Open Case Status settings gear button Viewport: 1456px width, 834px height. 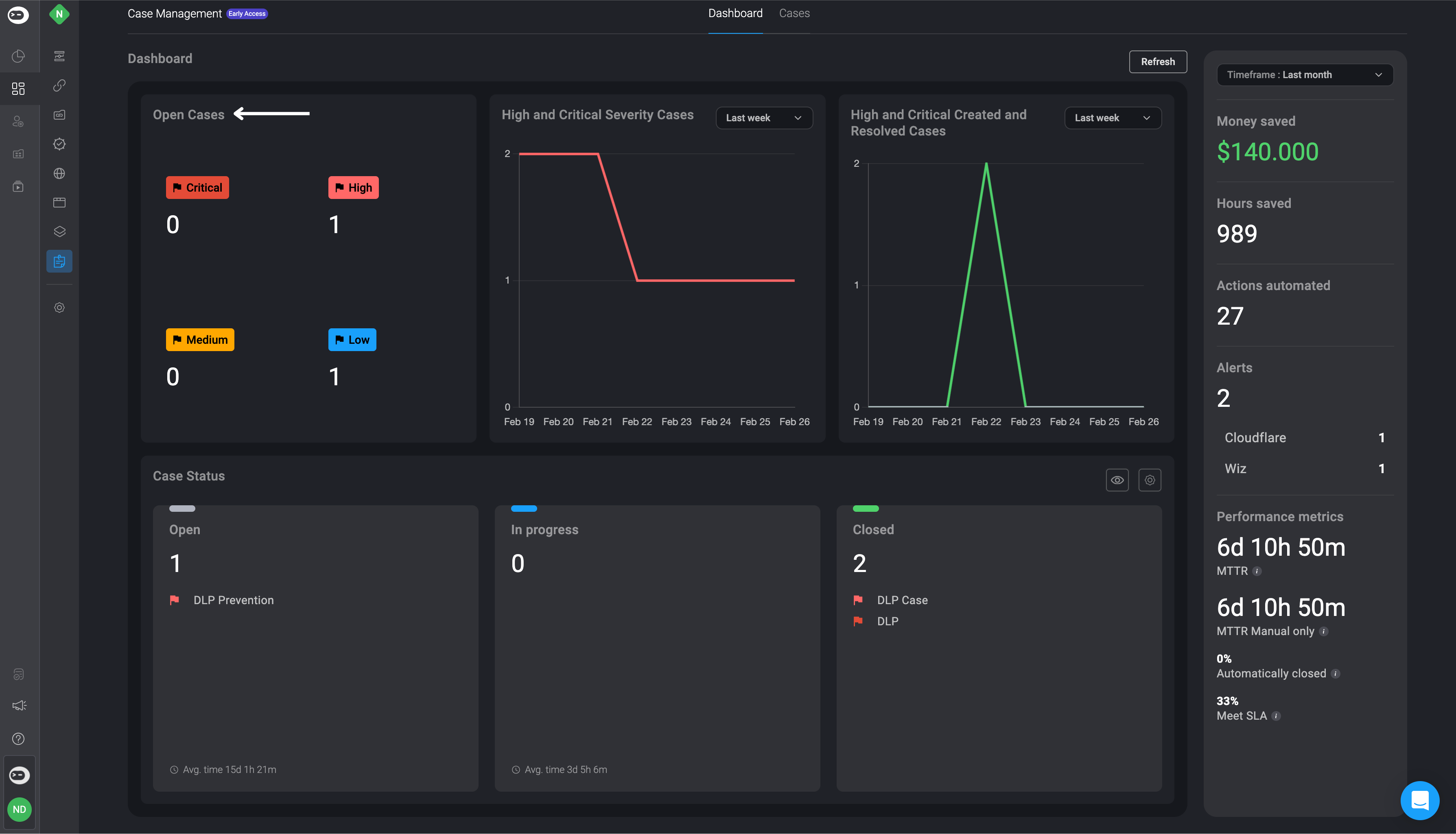tap(1150, 480)
